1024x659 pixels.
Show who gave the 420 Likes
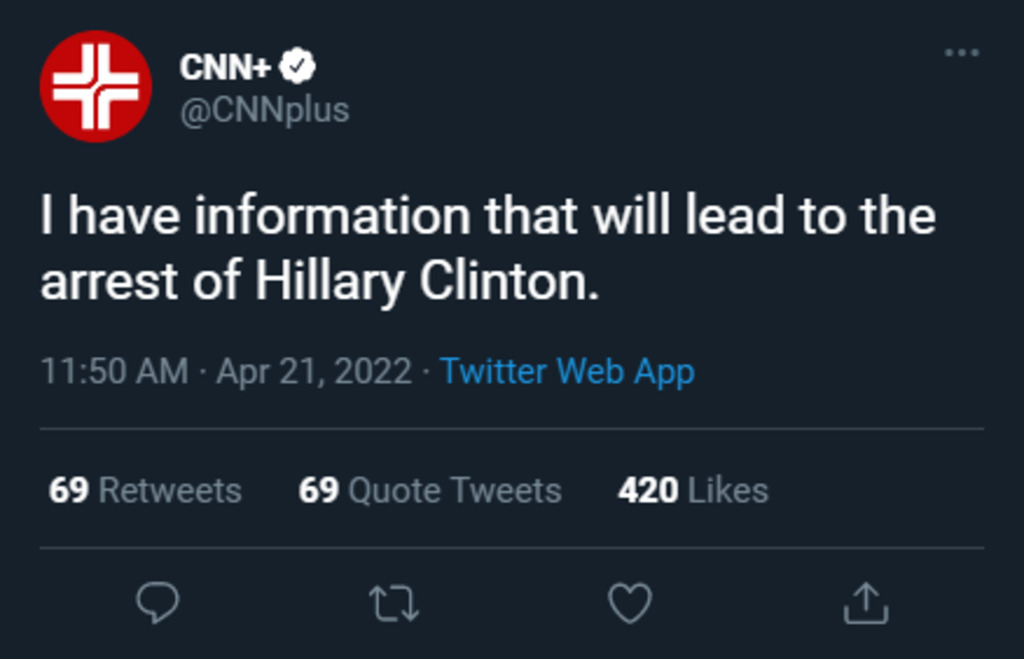pos(693,490)
